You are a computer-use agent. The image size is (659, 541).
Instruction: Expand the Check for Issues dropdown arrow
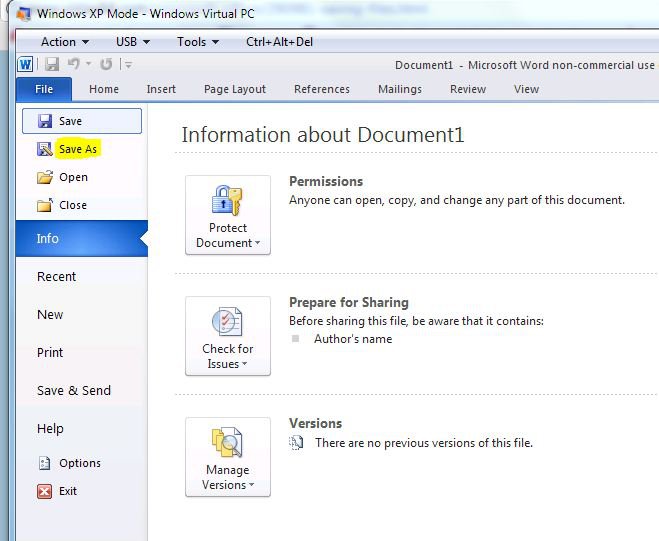(245, 364)
